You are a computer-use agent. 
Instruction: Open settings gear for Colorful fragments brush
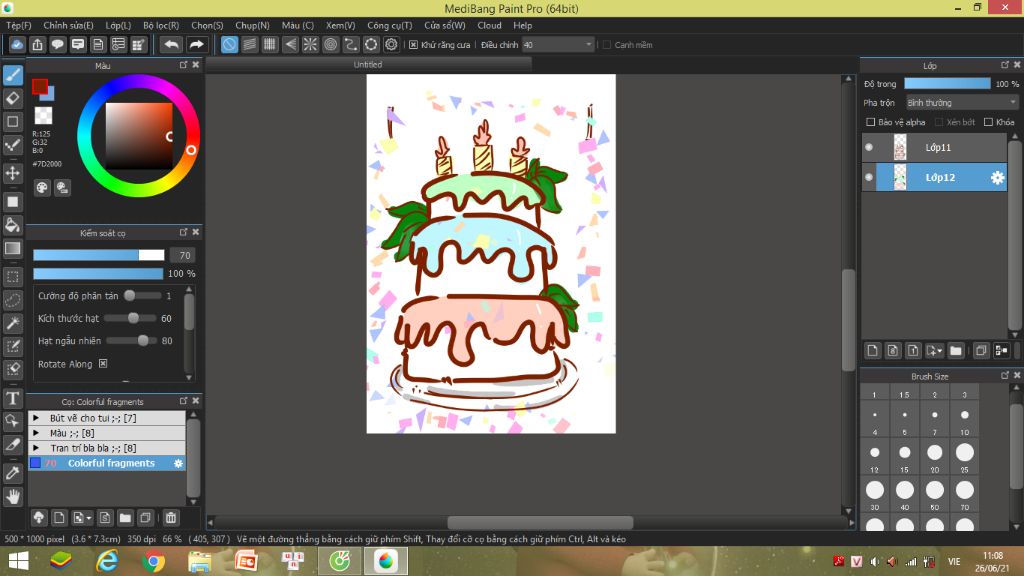pyautogui.click(x=178, y=463)
